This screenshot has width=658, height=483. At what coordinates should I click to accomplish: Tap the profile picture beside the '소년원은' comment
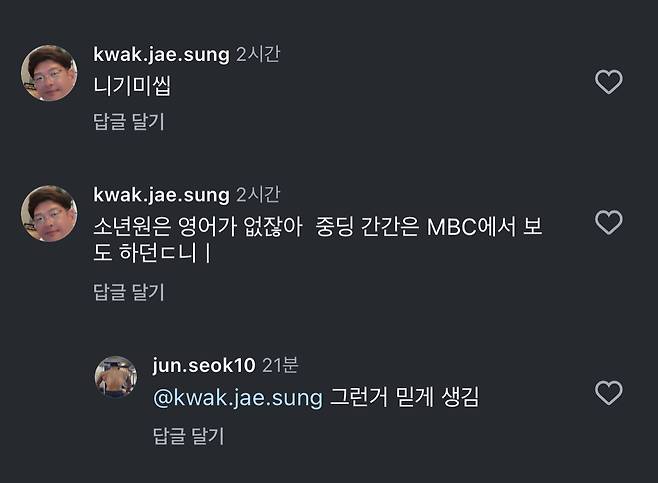(49, 214)
